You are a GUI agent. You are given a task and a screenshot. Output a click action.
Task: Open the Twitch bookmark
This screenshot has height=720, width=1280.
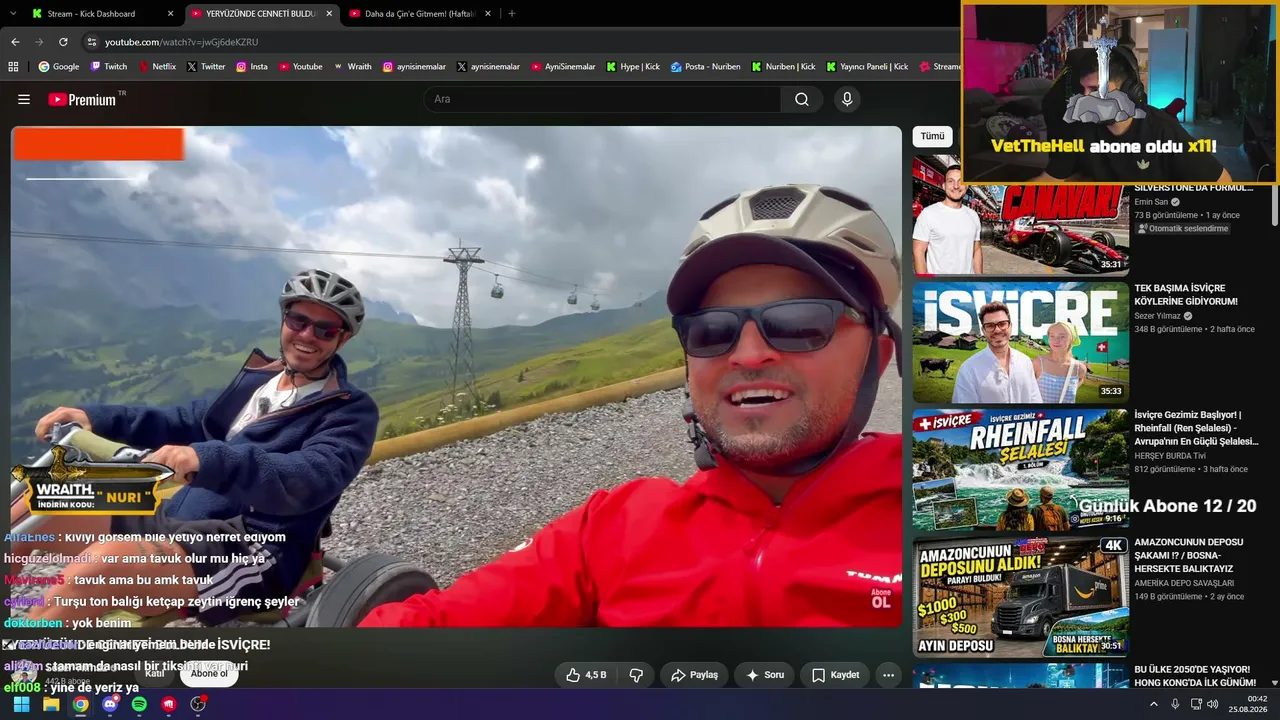(109, 67)
